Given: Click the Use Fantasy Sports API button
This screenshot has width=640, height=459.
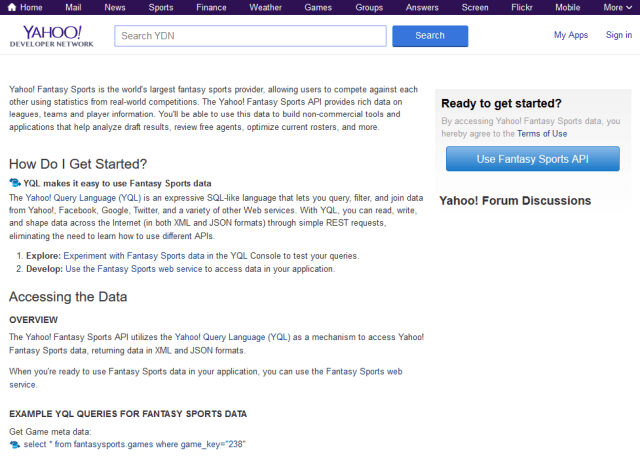Looking at the screenshot, I should click(533, 159).
